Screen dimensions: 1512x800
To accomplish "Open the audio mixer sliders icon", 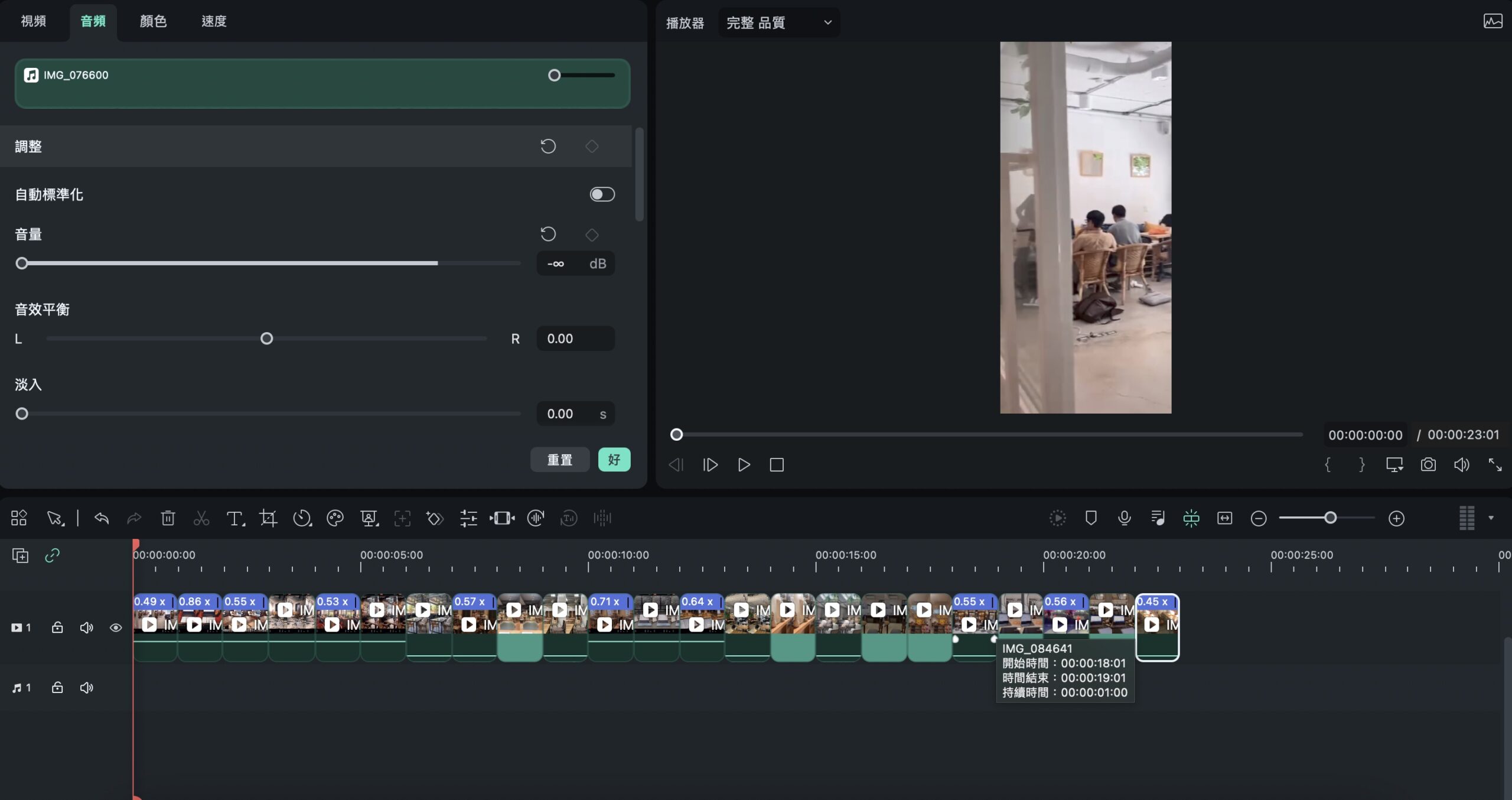I will click(469, 519).
